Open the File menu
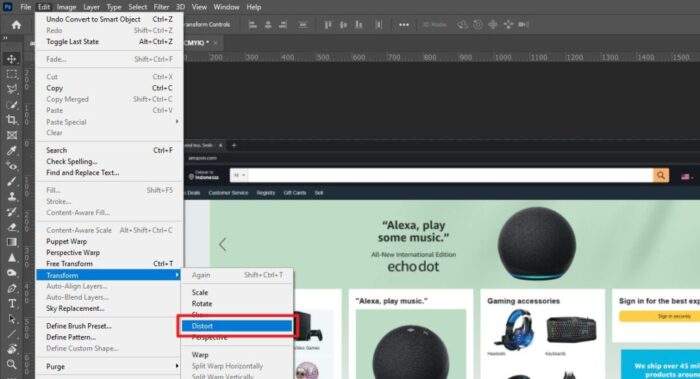 pyautogui.click(x=25, y=7)
